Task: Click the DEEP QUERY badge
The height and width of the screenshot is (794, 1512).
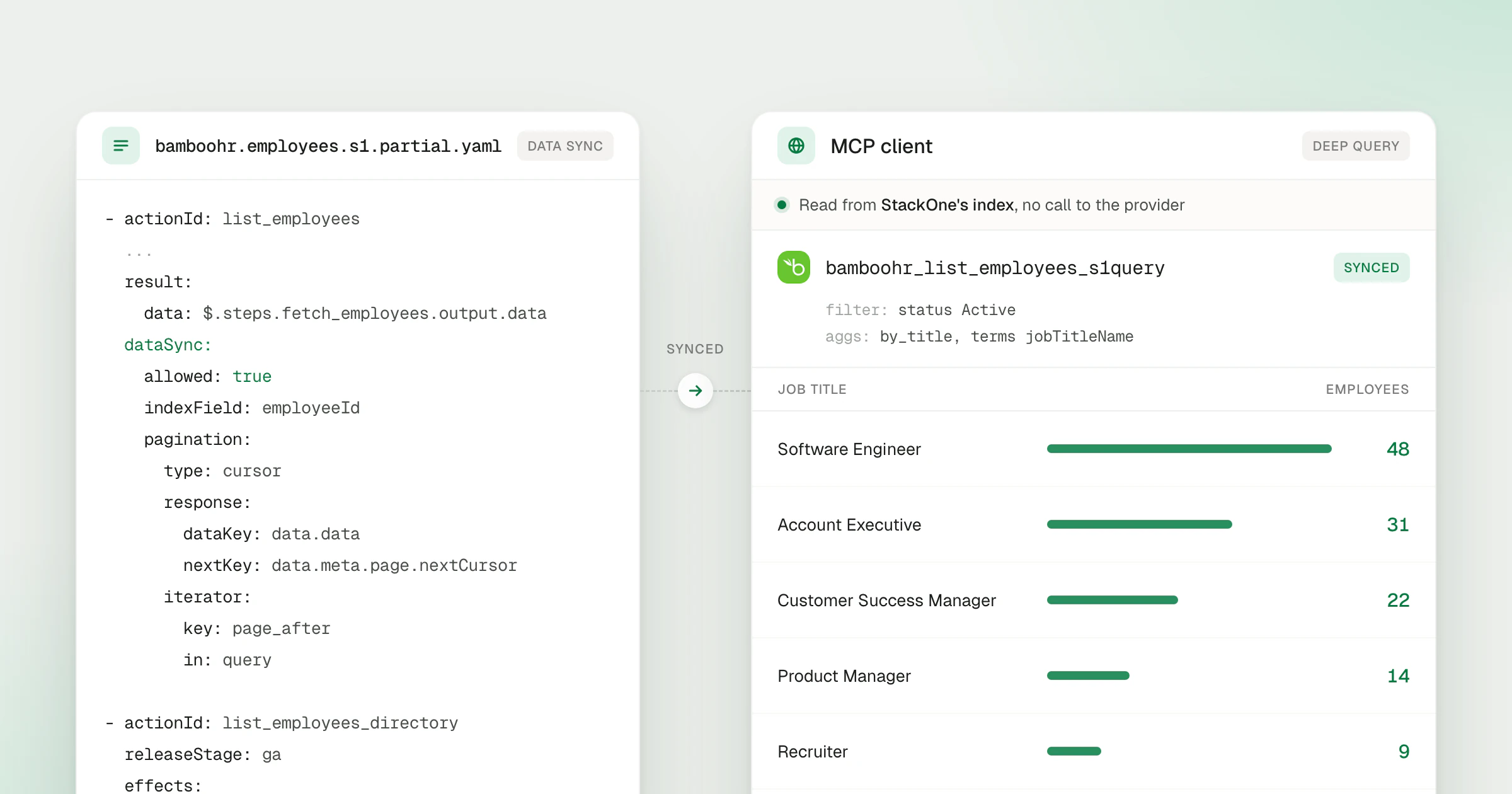Action: [x=1356, y=146]
